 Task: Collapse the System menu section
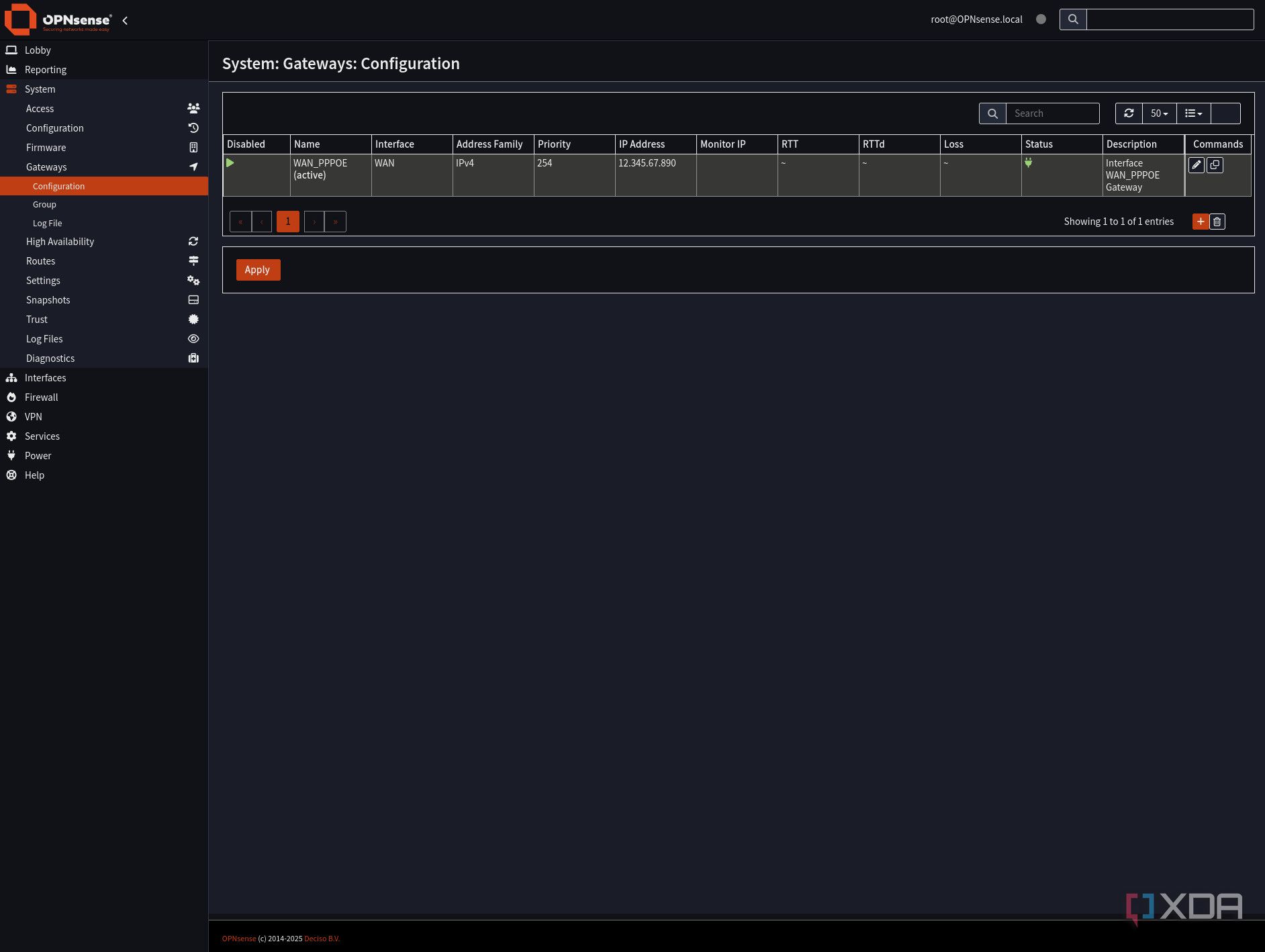tap(104, 89)
